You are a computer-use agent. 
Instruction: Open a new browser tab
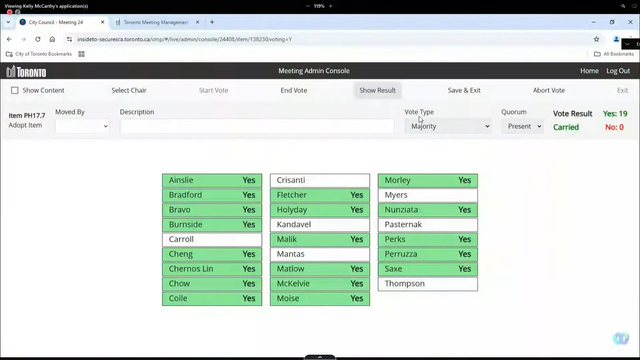pyautogui.click(x=212, y=22)
